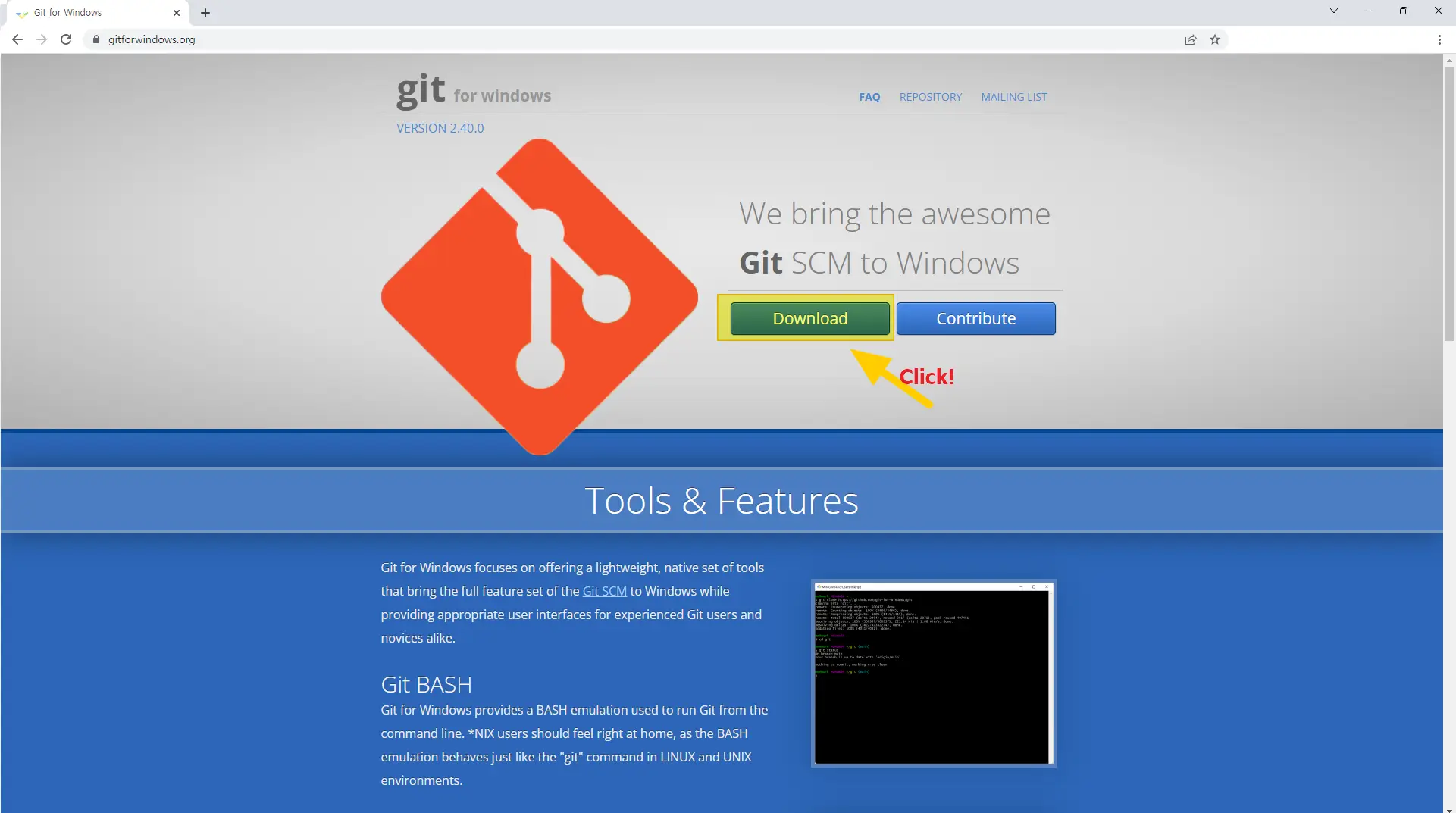Open the MAILING LIST navigation link
This screenshot has width=1456, height=813.
point(1013,97)
